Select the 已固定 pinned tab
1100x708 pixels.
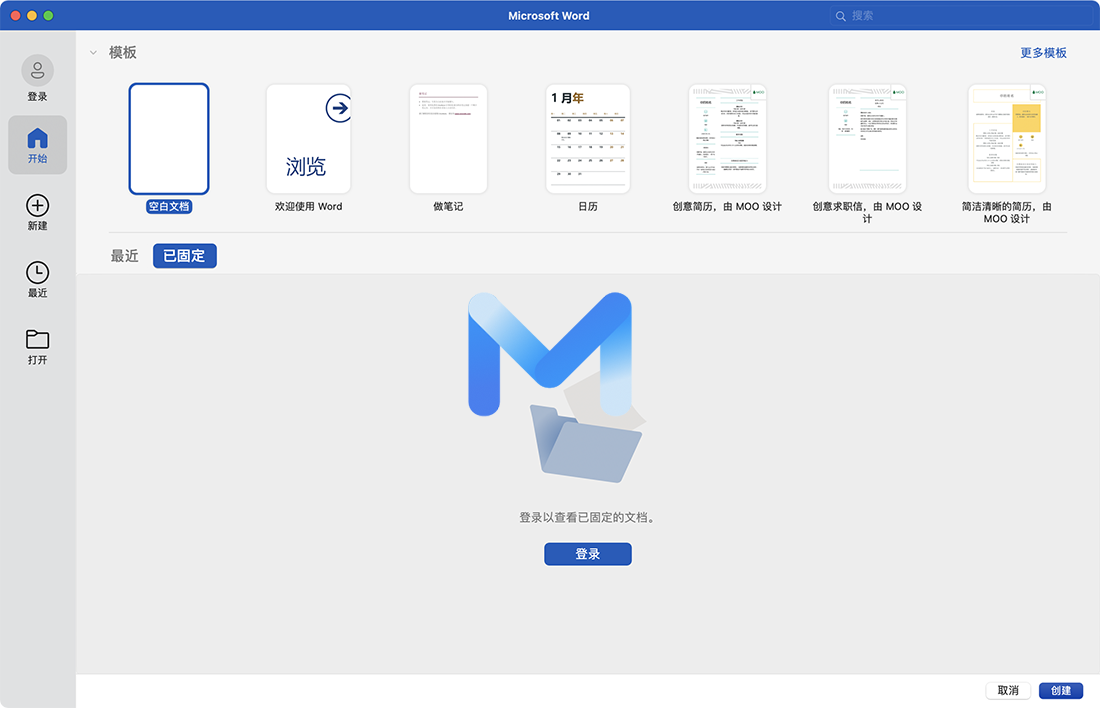point(185,256)
